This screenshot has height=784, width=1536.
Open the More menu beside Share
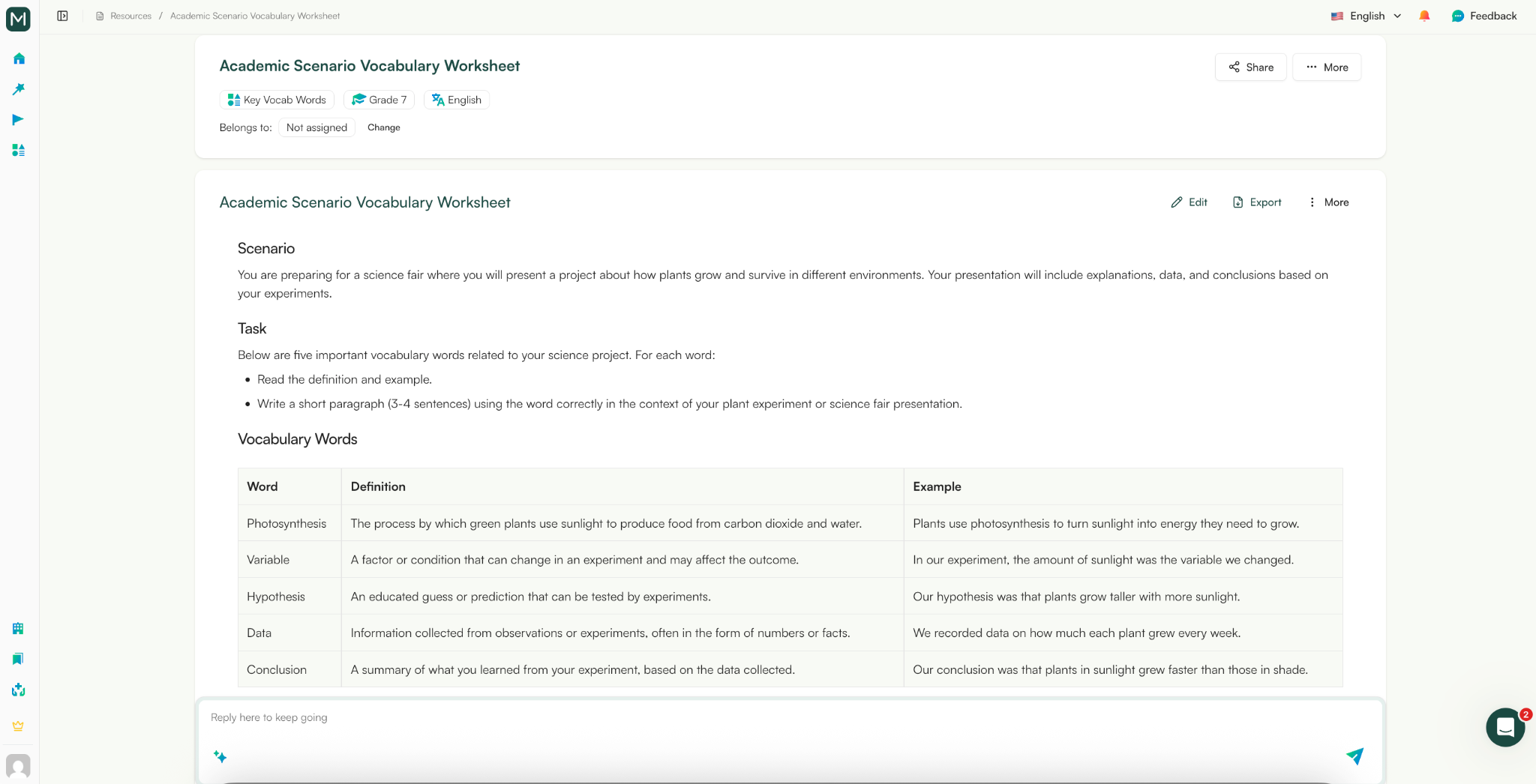[1326, 67]
